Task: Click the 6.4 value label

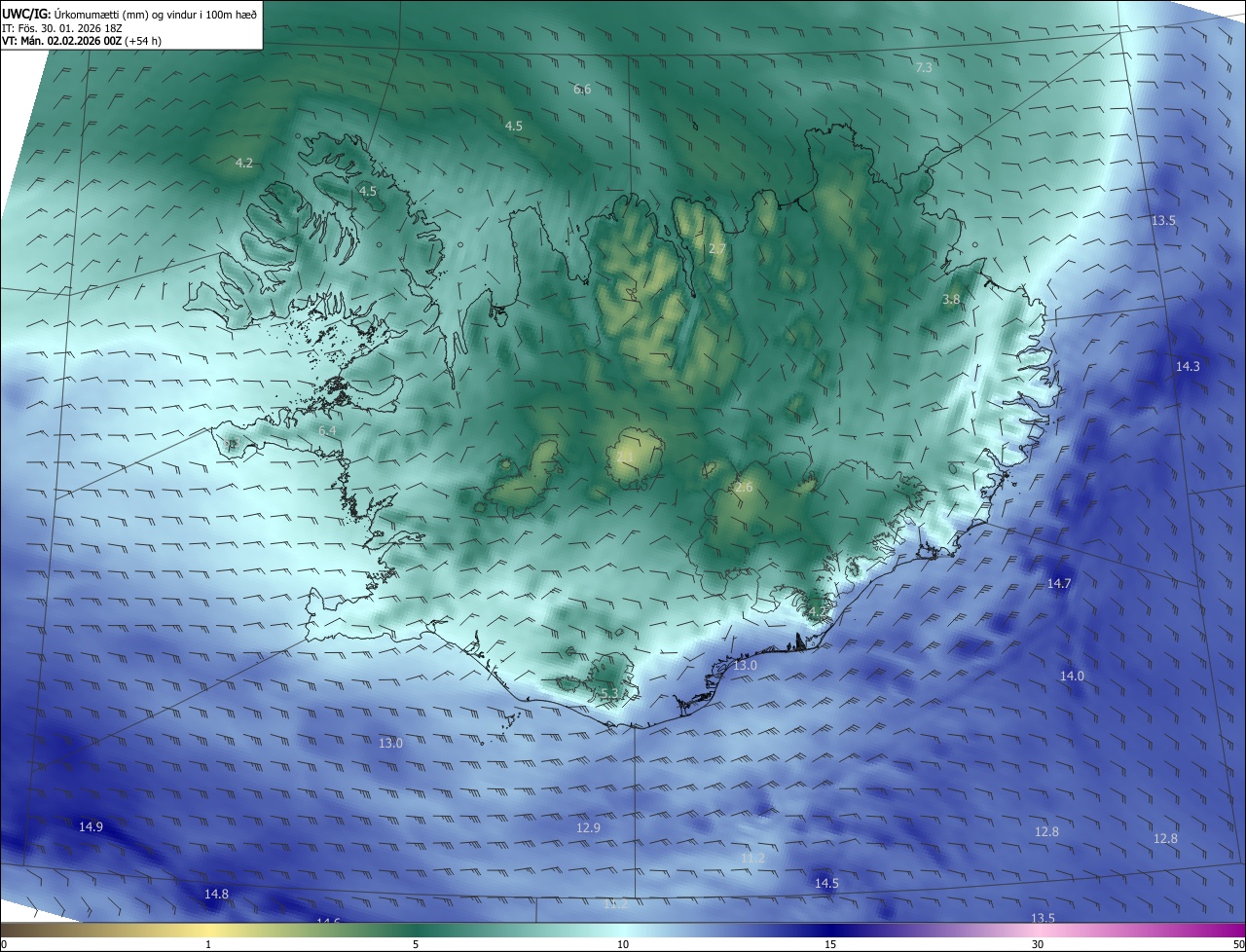Action: point(327,429)
